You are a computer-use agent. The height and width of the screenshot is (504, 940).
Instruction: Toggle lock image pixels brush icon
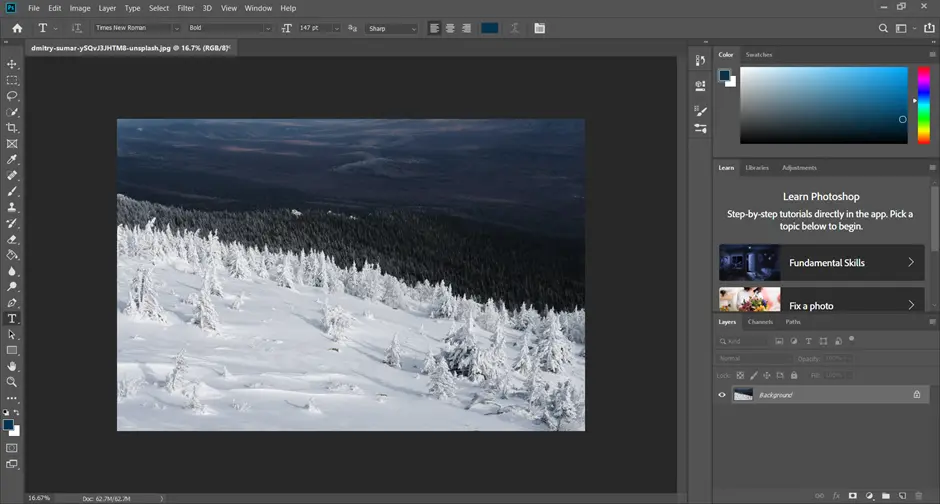pos(754,376)
